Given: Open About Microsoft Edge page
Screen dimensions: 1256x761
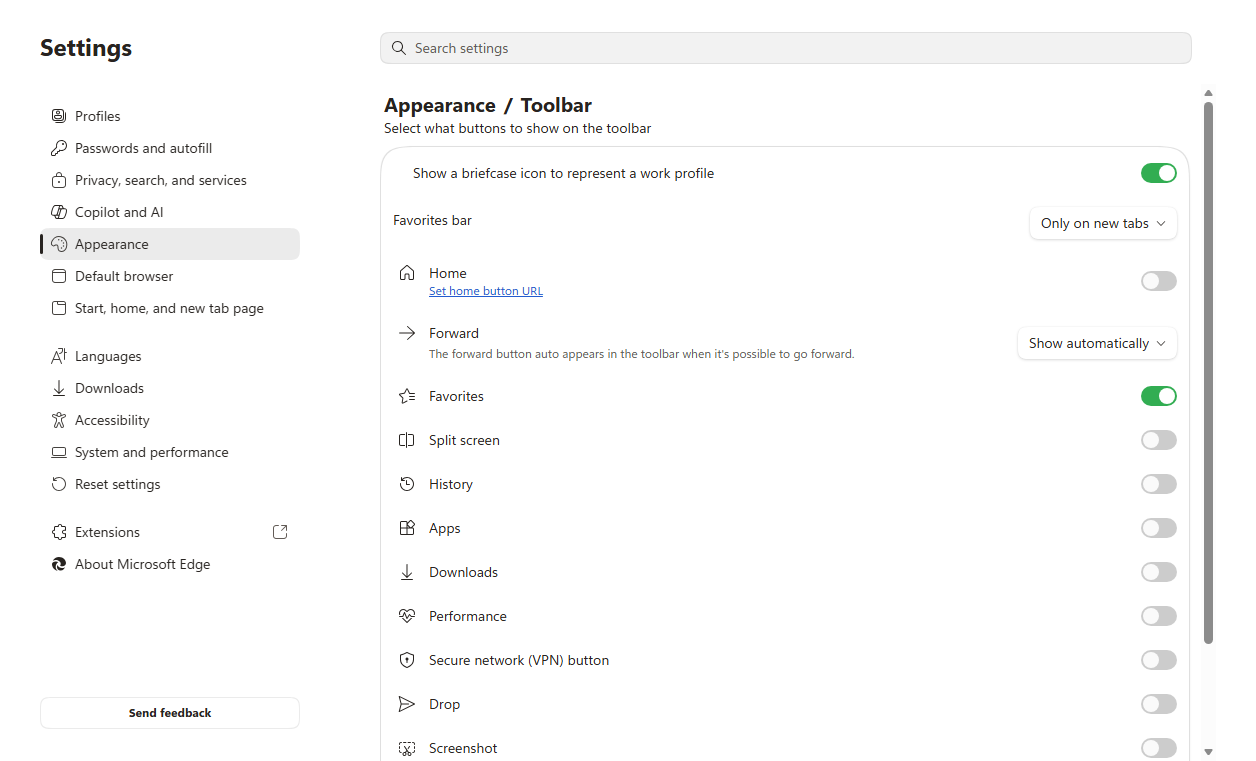Looking at the screenshot, I should coord(170,564).
